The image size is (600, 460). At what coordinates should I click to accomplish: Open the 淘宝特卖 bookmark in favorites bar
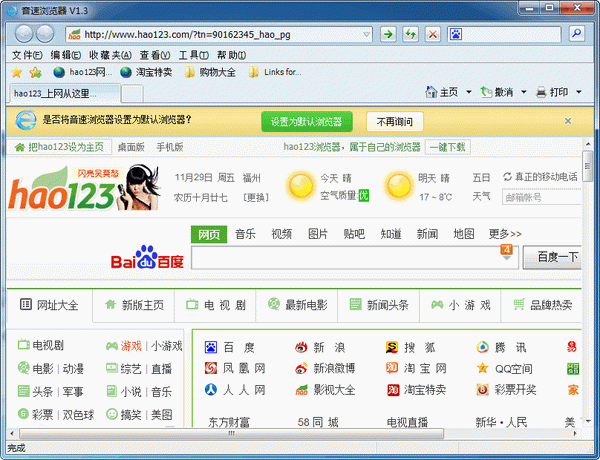click(146, 72)
